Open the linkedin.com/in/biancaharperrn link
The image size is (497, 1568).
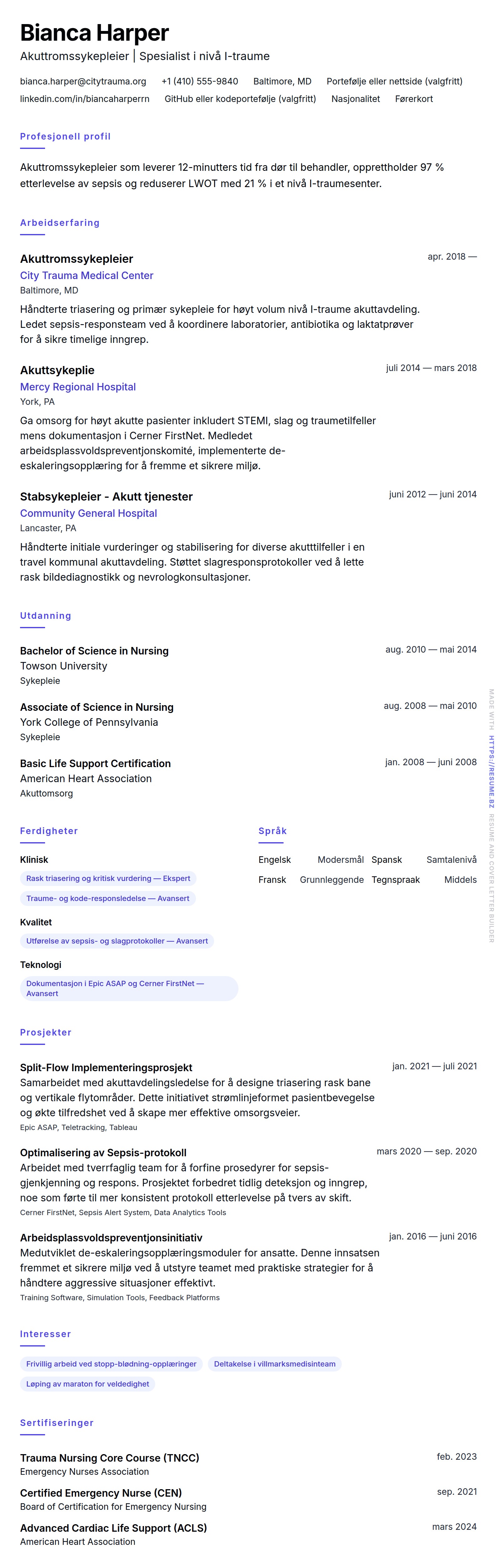point(85,99)
